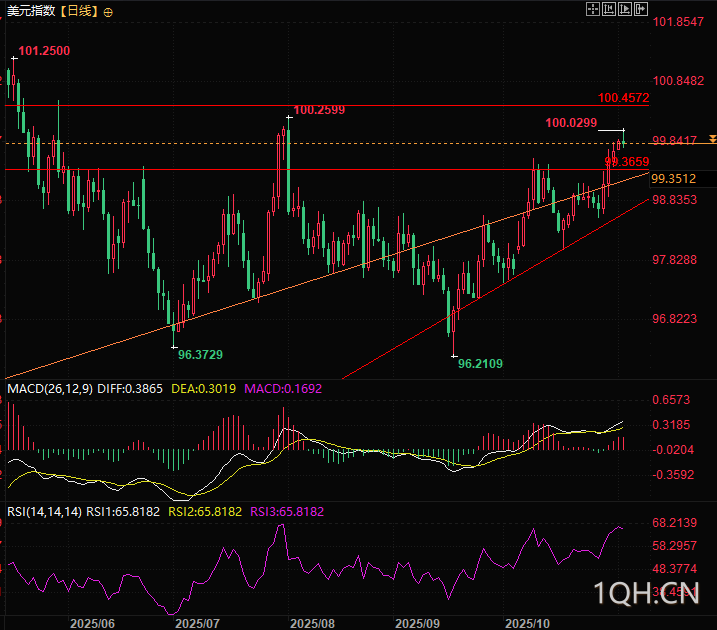Open the MACD(26,12,9) indicator settings label
The width and height of the screenshot is (717, 630).
point(49,388)
